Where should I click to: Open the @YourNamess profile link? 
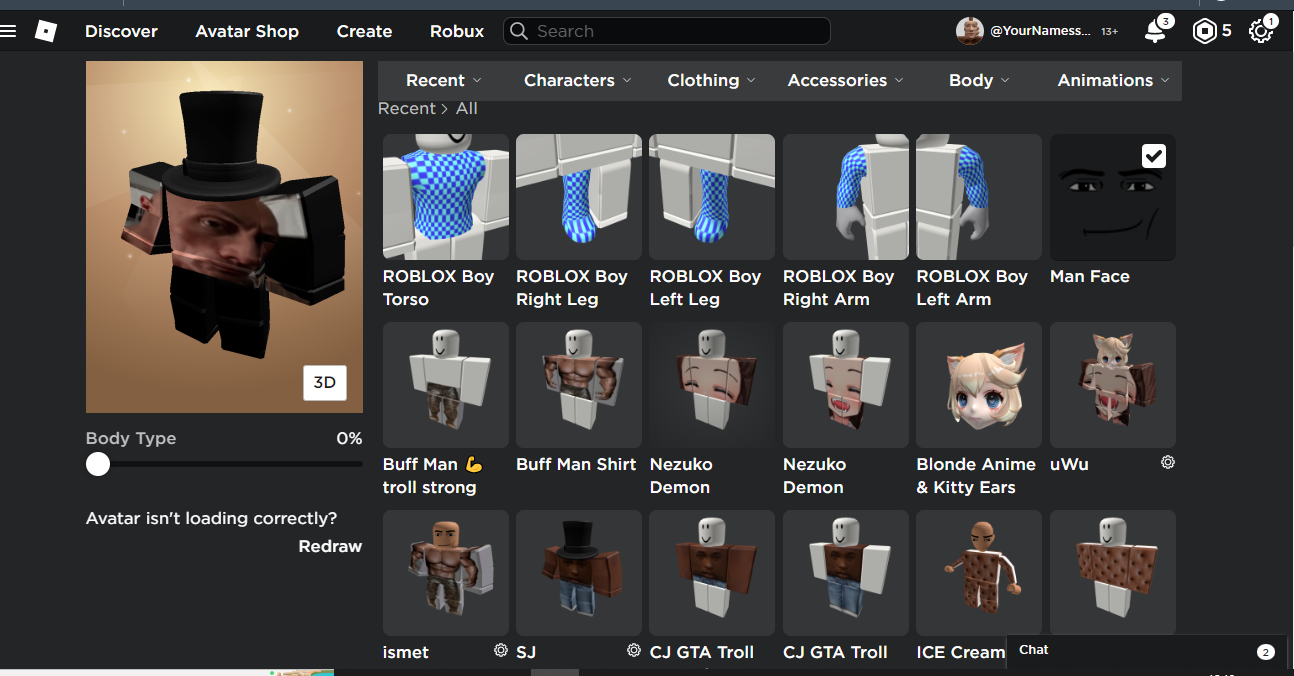(1040, 31)
